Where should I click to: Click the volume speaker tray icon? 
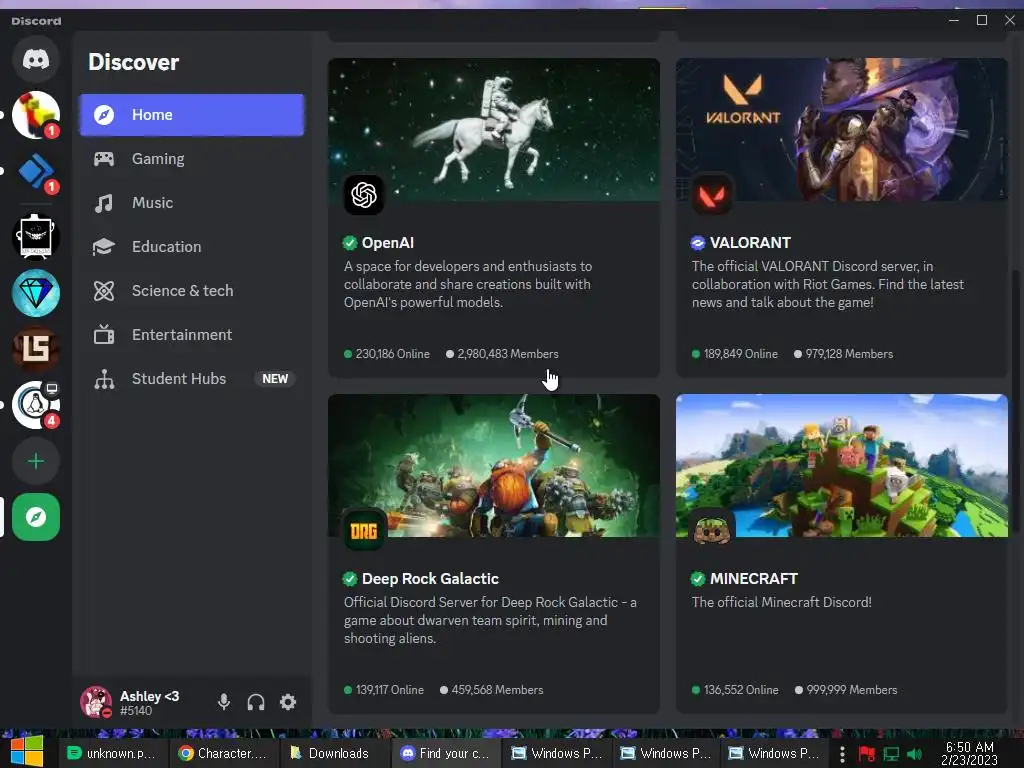(915, 754)
